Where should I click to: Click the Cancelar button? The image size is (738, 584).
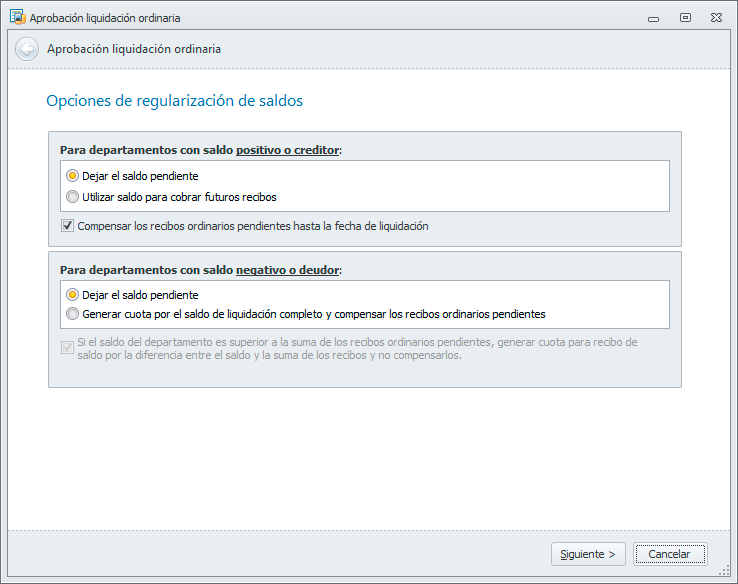tap(669, 554)
